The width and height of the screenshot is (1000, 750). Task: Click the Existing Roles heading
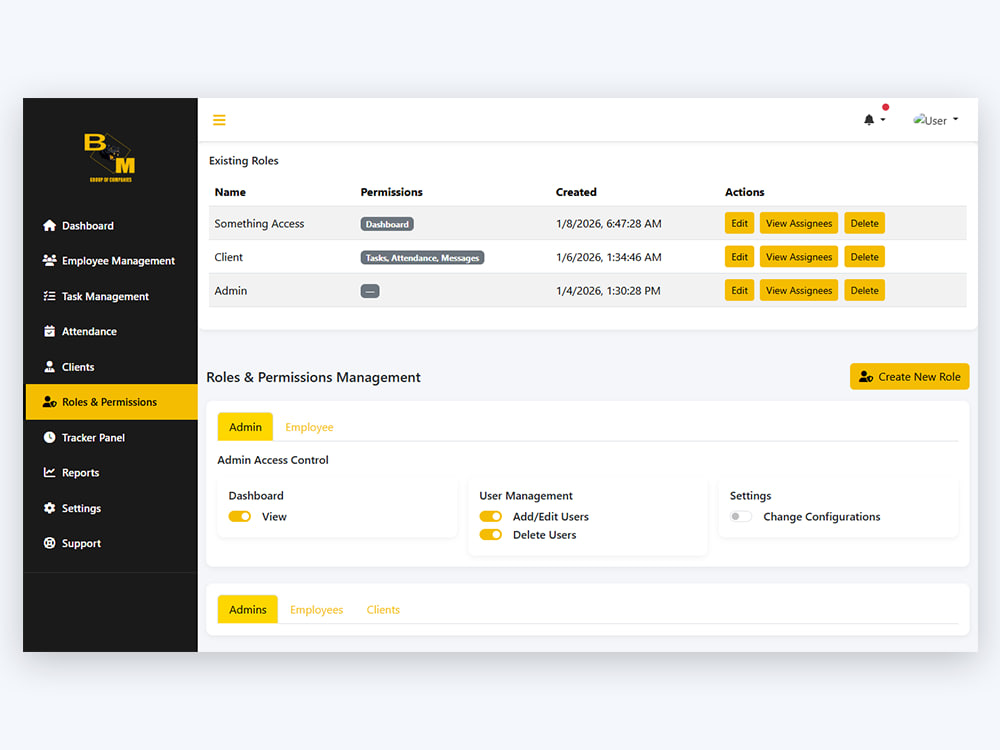tap(244, 161)
